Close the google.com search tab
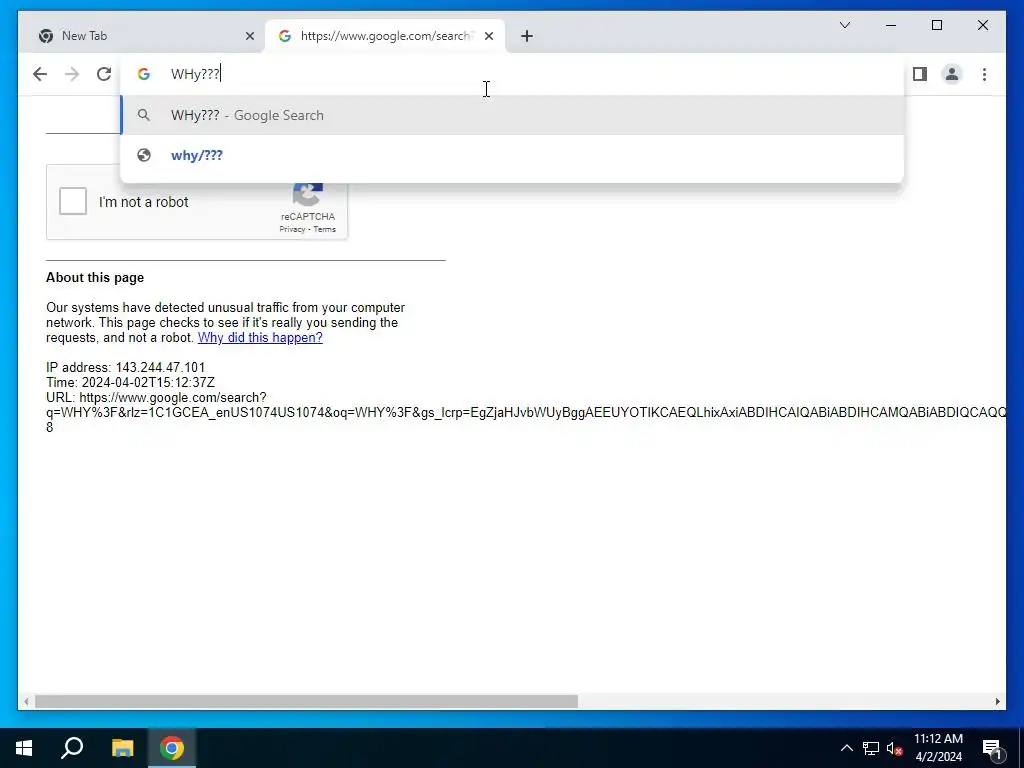 coord(488,36)
